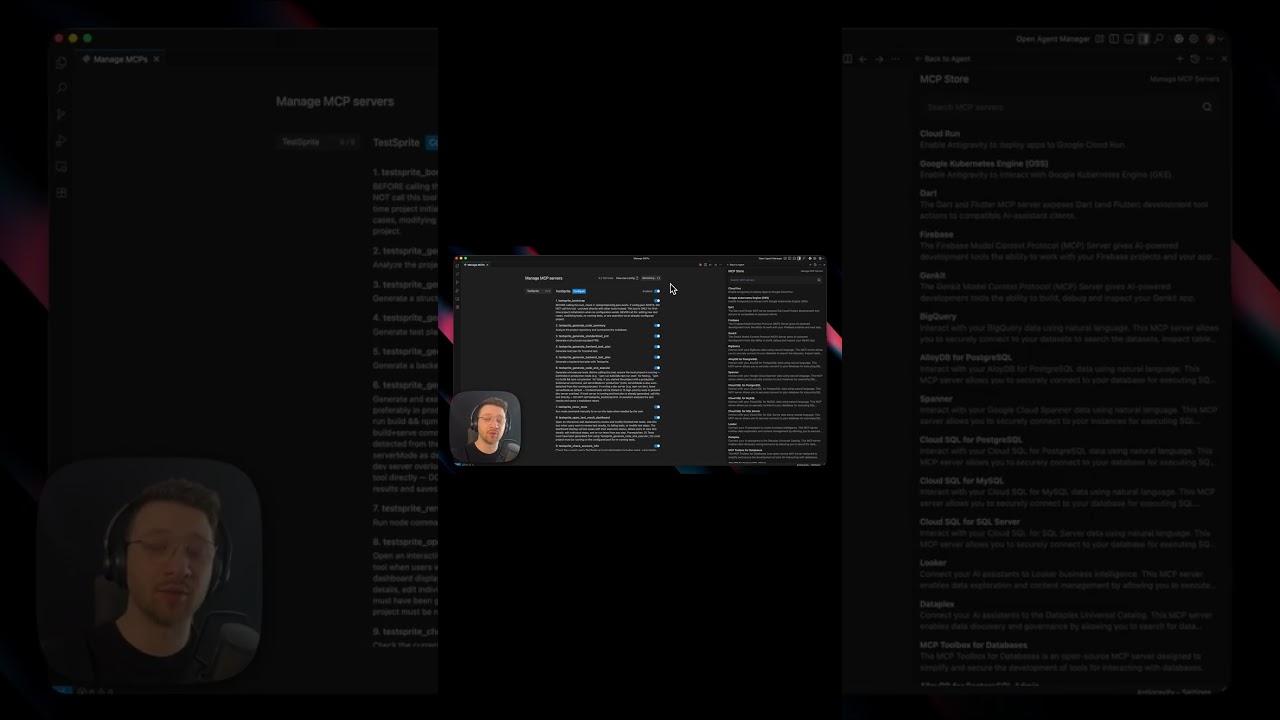Toggle testsprite_generate_code_and_execute switch in small window

[x=657, y=368]
